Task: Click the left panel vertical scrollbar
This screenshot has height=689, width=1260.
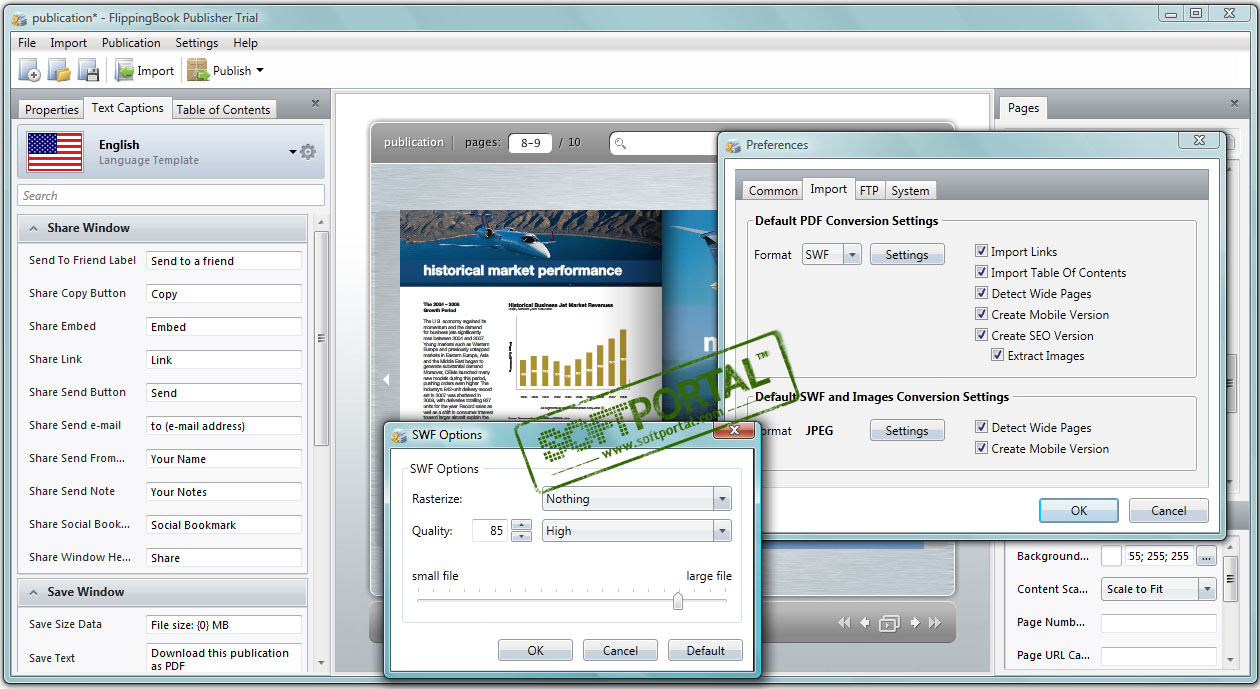Action: coord(320,338)
